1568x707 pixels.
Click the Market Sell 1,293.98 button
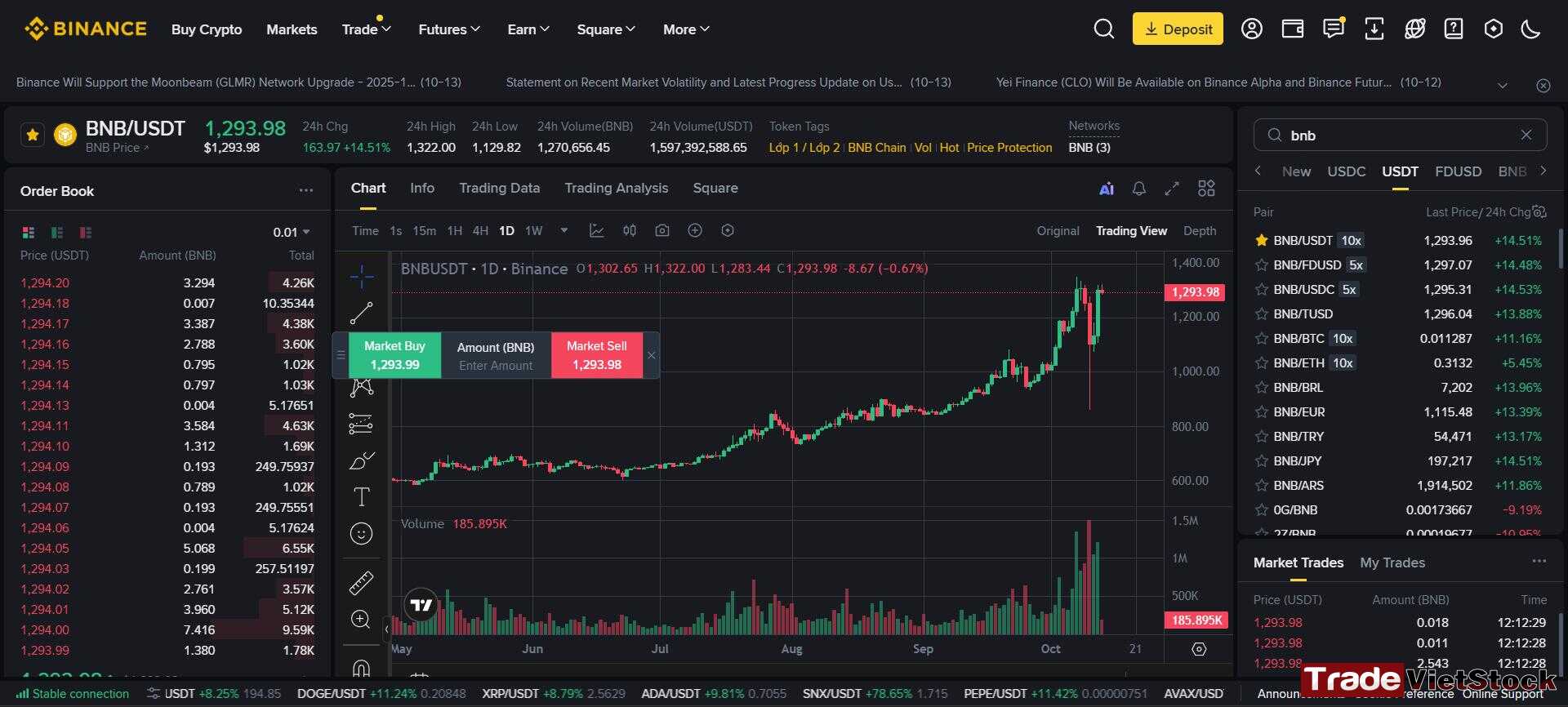coord(597,355)
